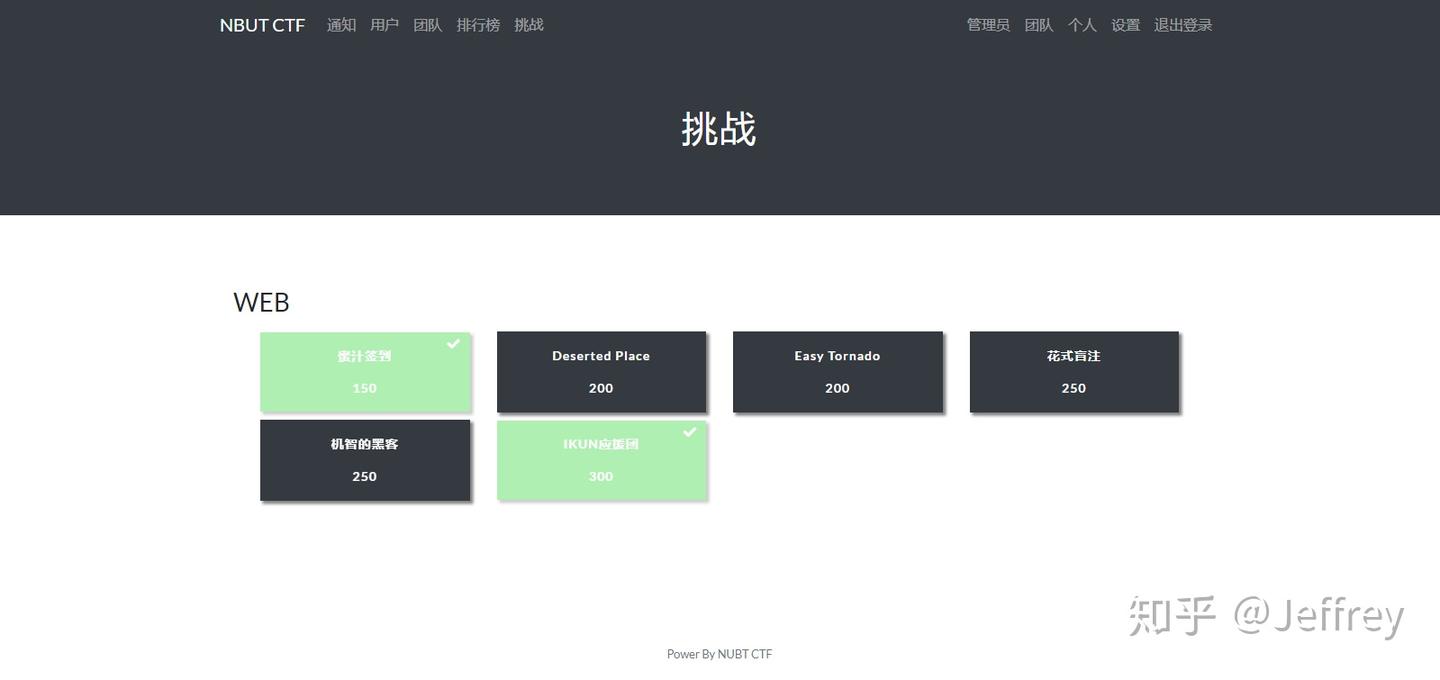Open the 用户 users page
The image size is (1440, 680).
[384, 24]
